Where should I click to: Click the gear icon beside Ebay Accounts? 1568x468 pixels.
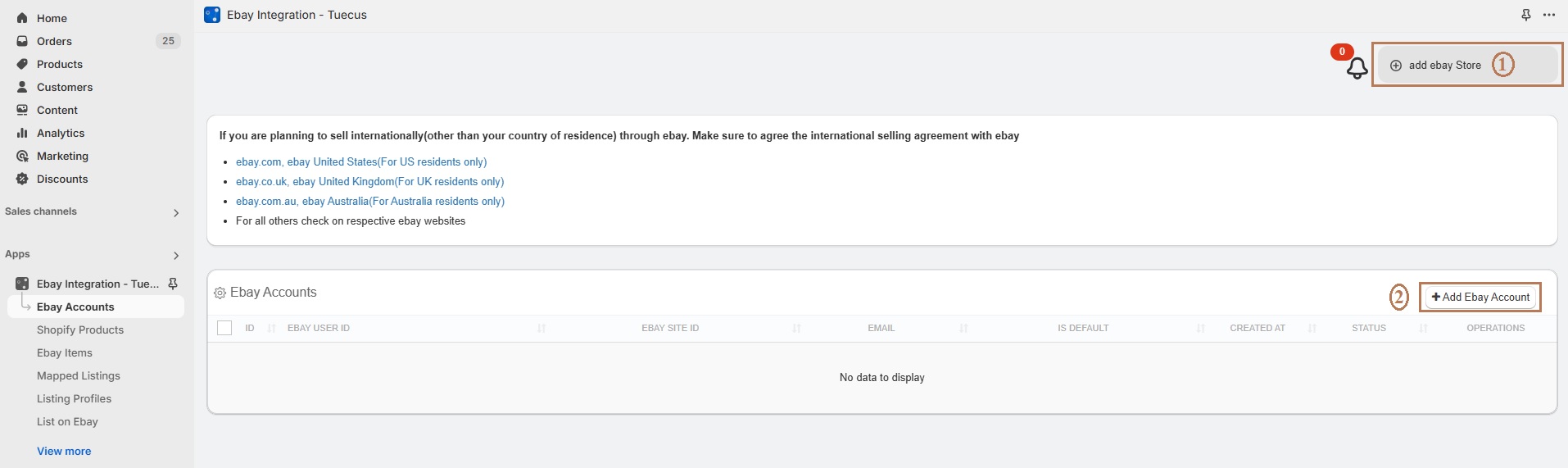pos(220,293)
